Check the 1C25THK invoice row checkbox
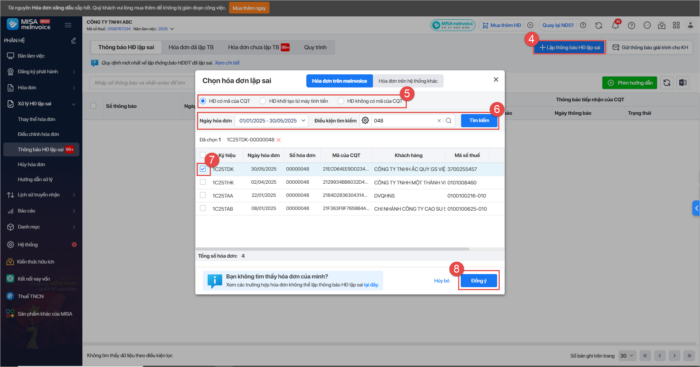 [203, 182]
